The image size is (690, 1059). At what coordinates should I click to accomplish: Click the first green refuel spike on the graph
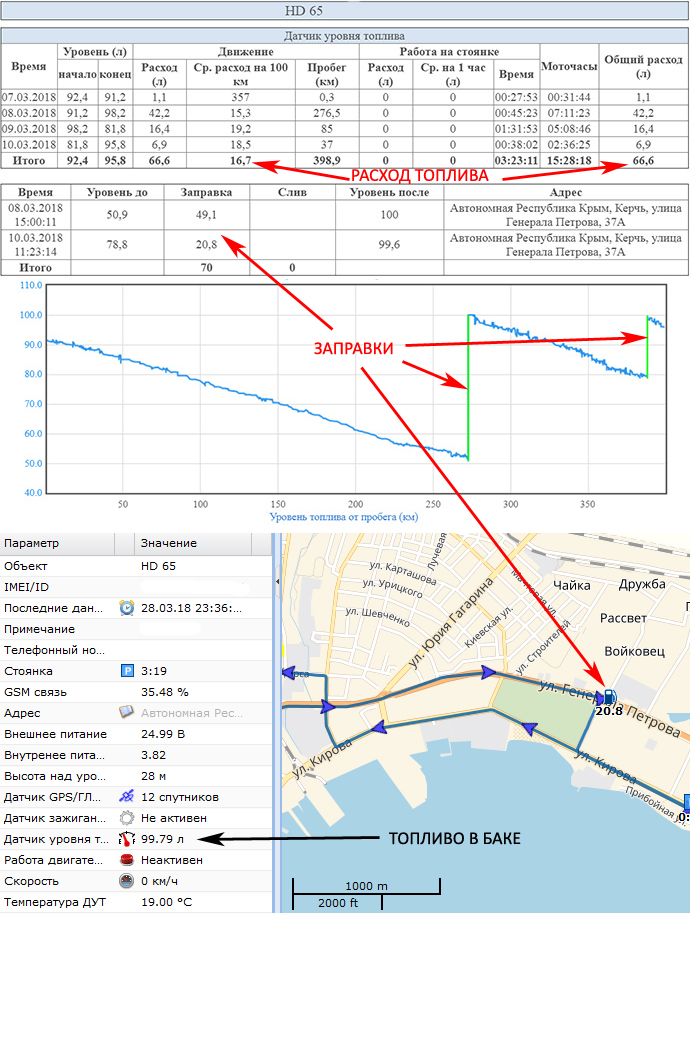point(468,388)
